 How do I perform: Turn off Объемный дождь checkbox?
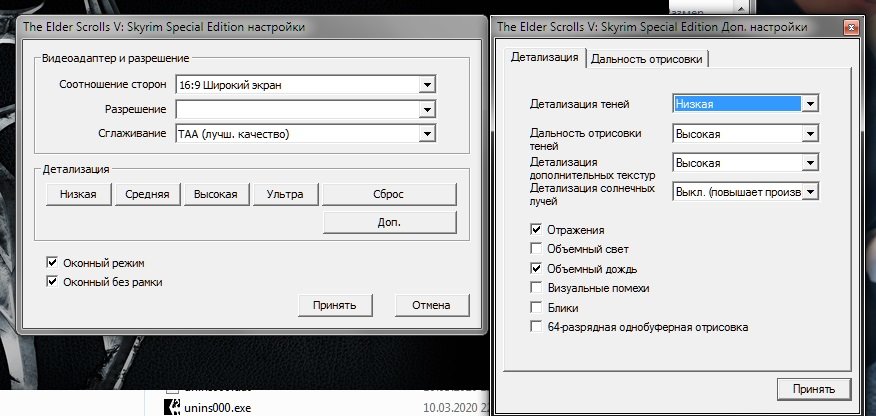point(537,269)
